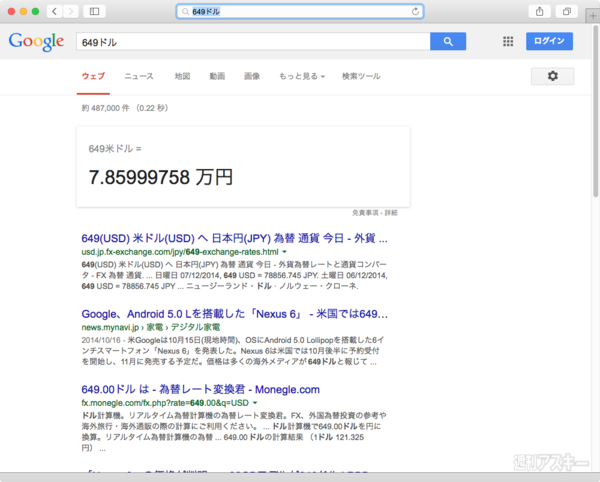This screenshot has width=600, height=482.
Task: Open the Monegle.com 為替レート変換君 result
Action: coord(201,389)
